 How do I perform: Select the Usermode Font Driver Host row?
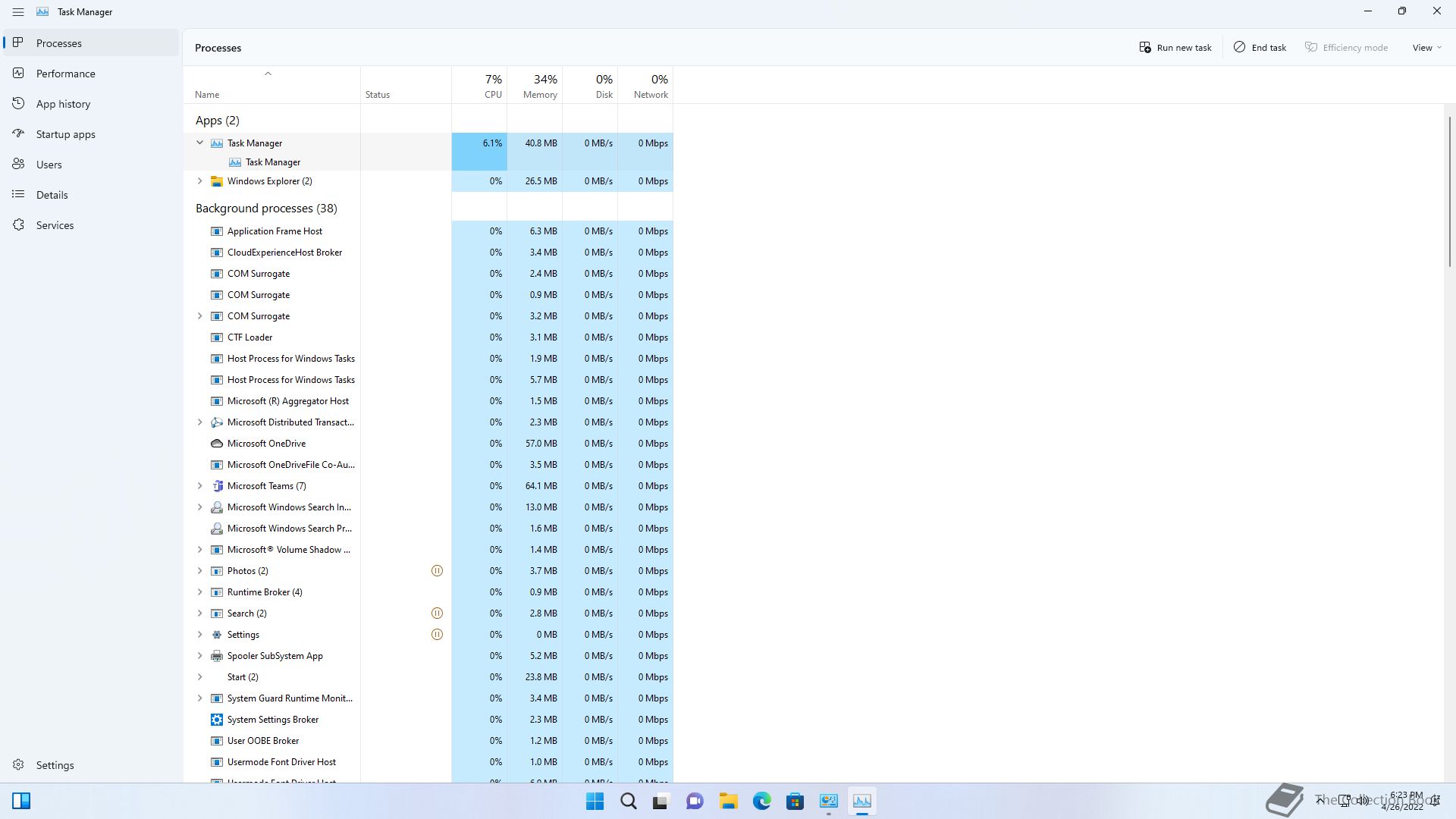click(x=428, y=762)
